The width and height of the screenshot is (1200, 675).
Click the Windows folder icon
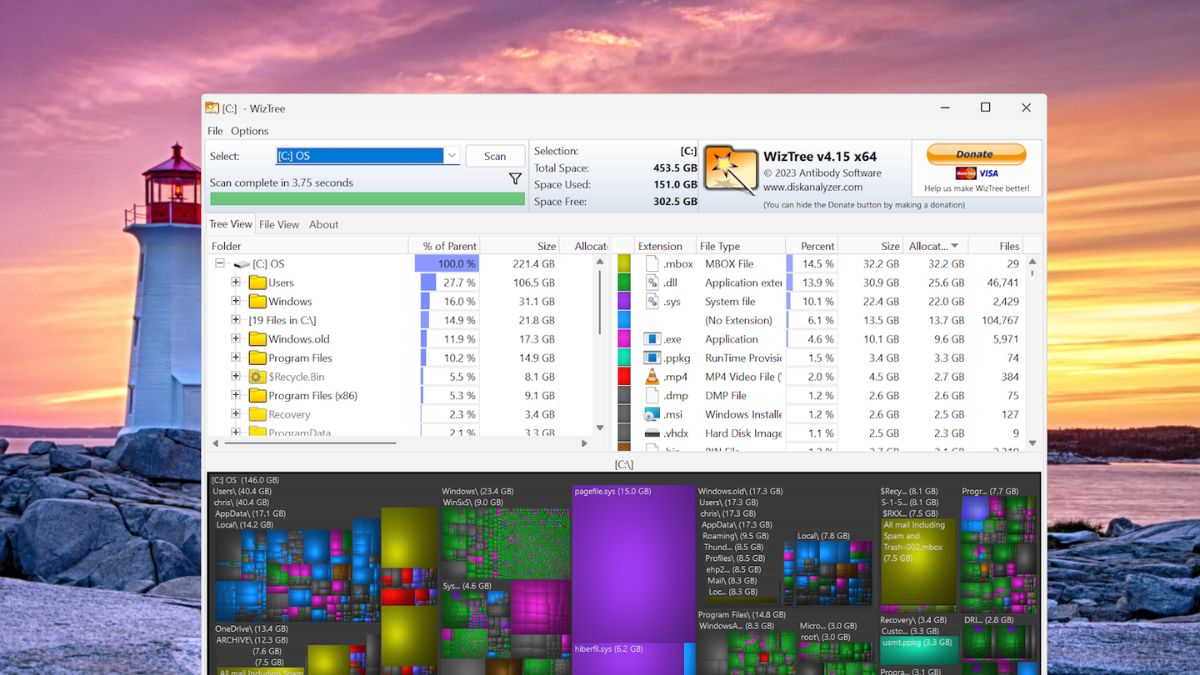point(257,302)
